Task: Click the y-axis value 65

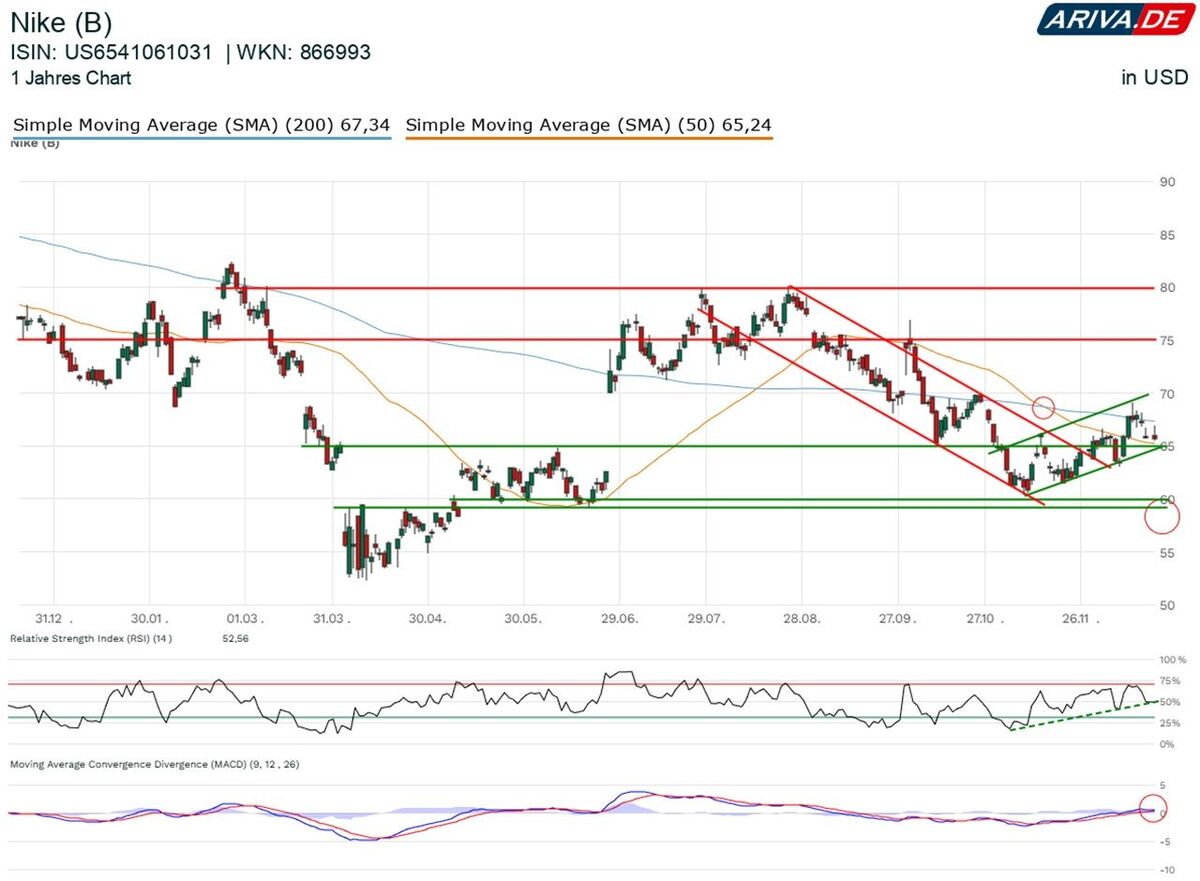Action: pos(1167,447)
